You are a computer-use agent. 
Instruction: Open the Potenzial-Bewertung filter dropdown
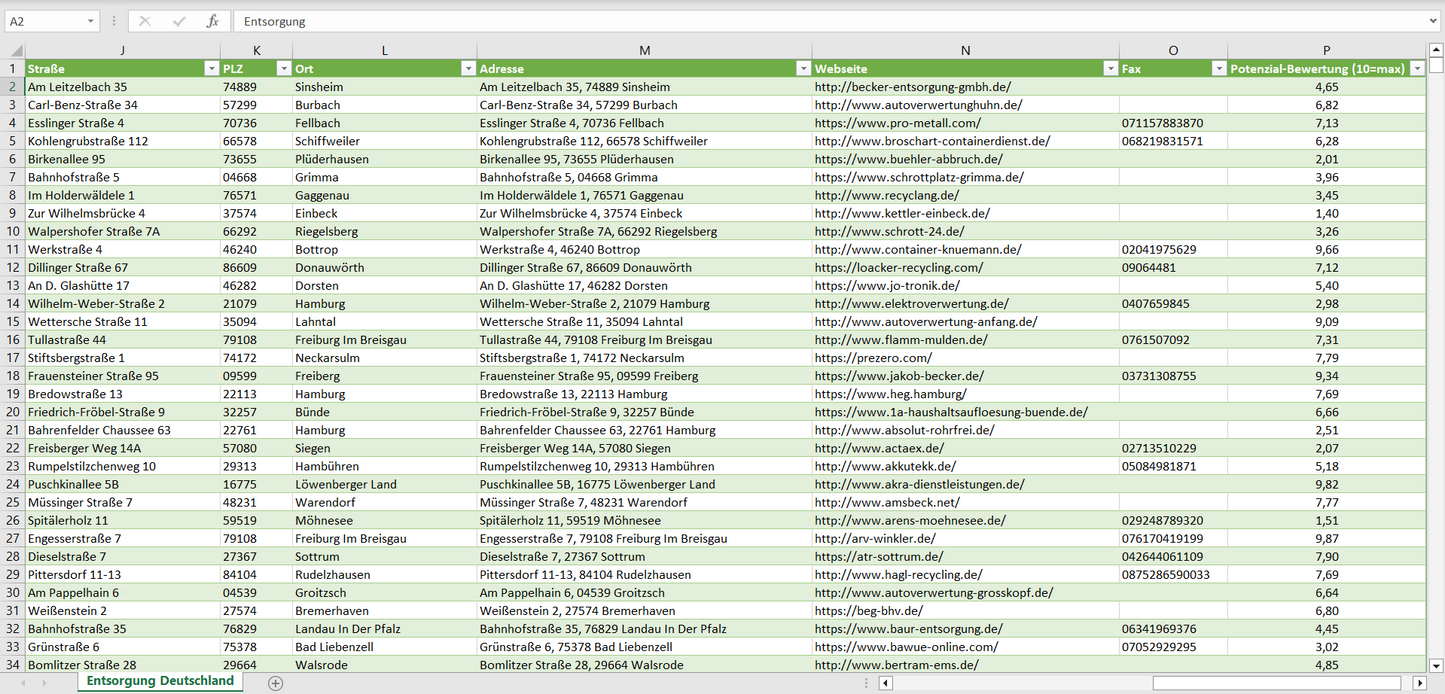(1416, 69)
